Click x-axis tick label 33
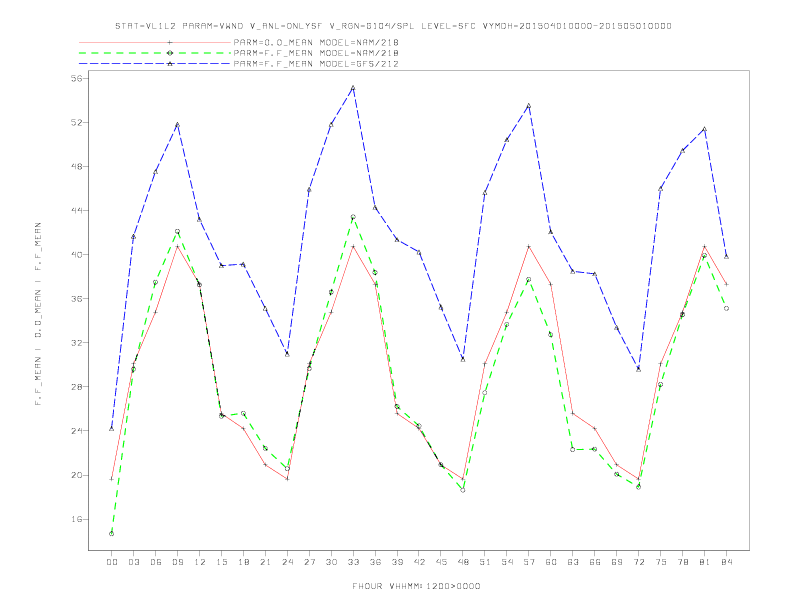This screenshot has height=612, width=792. click(x=353, y=562)
